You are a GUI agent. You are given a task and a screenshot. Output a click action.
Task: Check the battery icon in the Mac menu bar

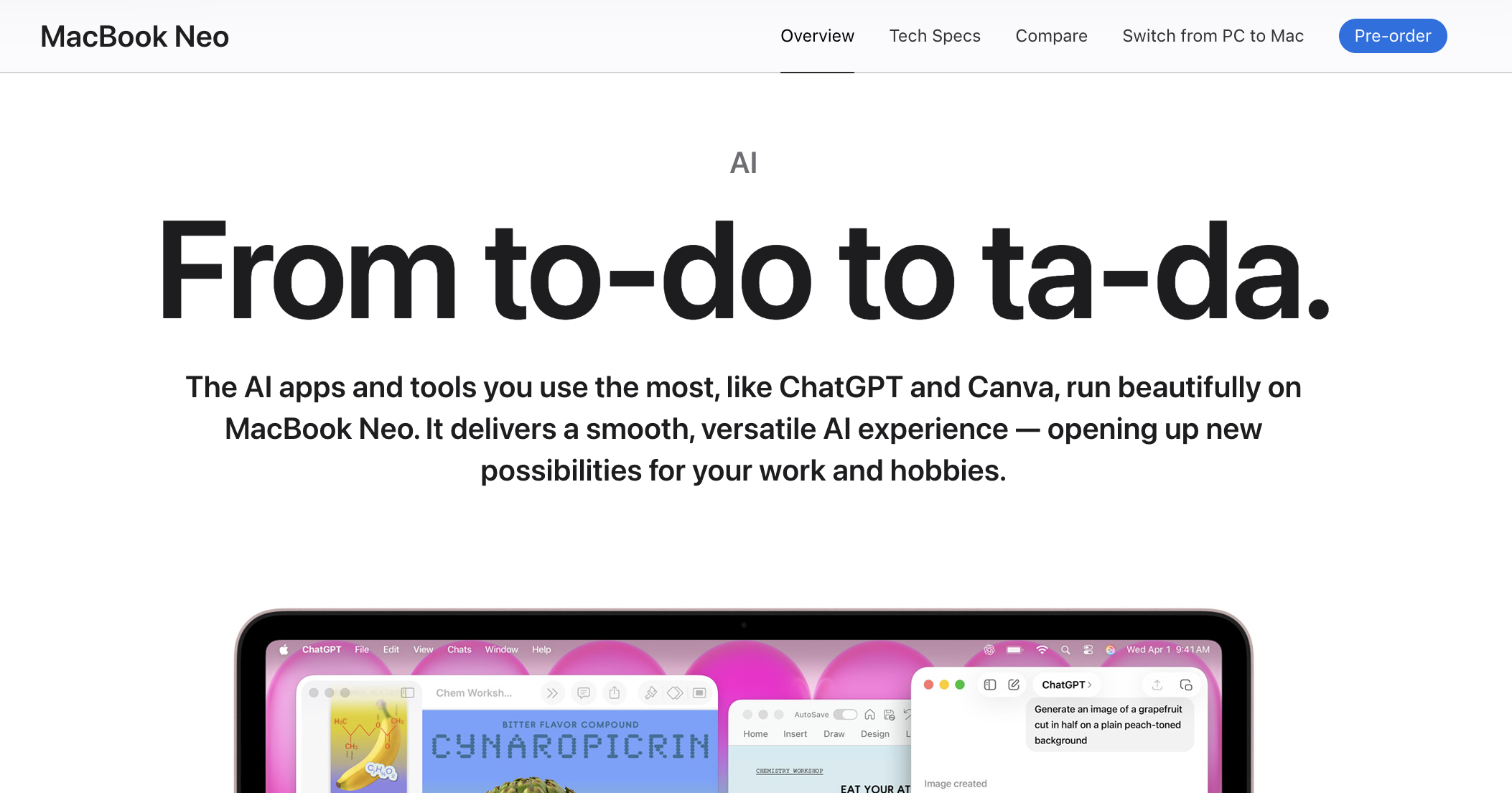pos(1014,649)
